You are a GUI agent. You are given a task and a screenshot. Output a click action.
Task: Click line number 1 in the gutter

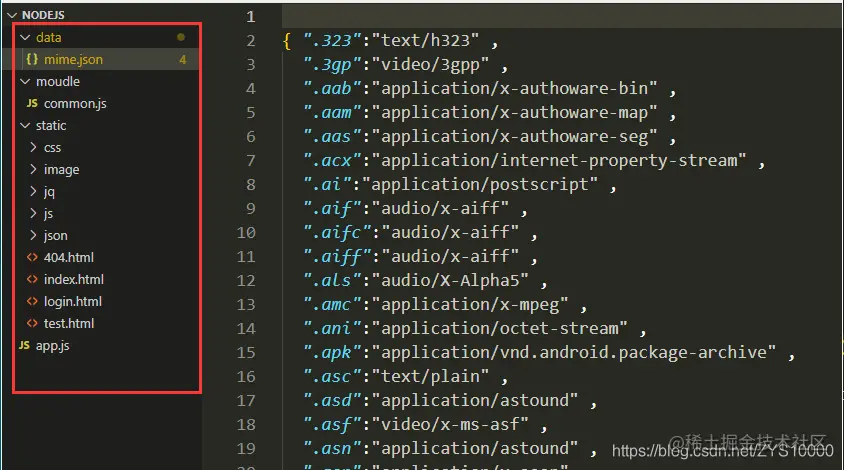250,17
